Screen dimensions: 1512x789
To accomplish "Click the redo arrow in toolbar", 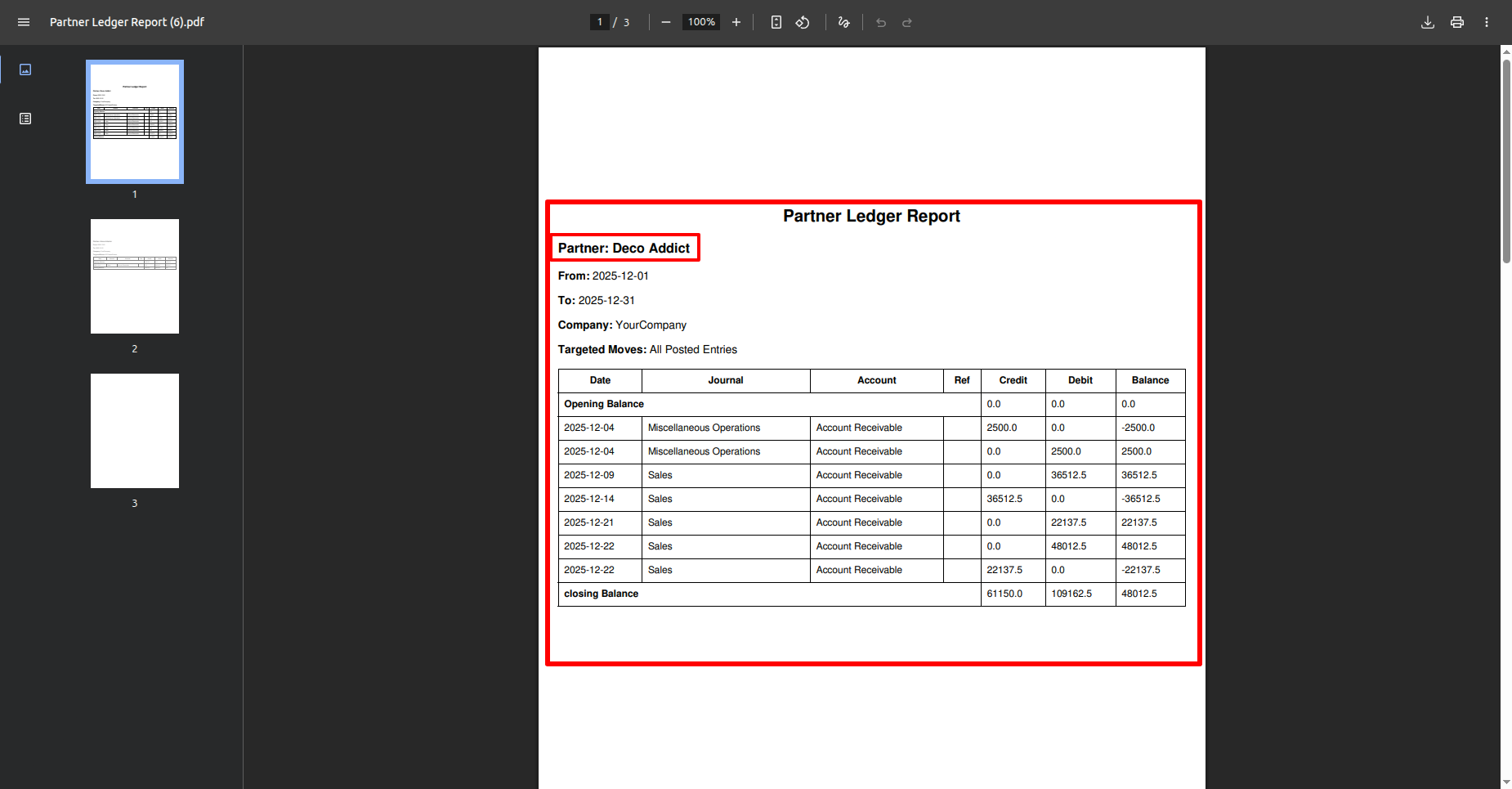I will click(x=907, y=22).
